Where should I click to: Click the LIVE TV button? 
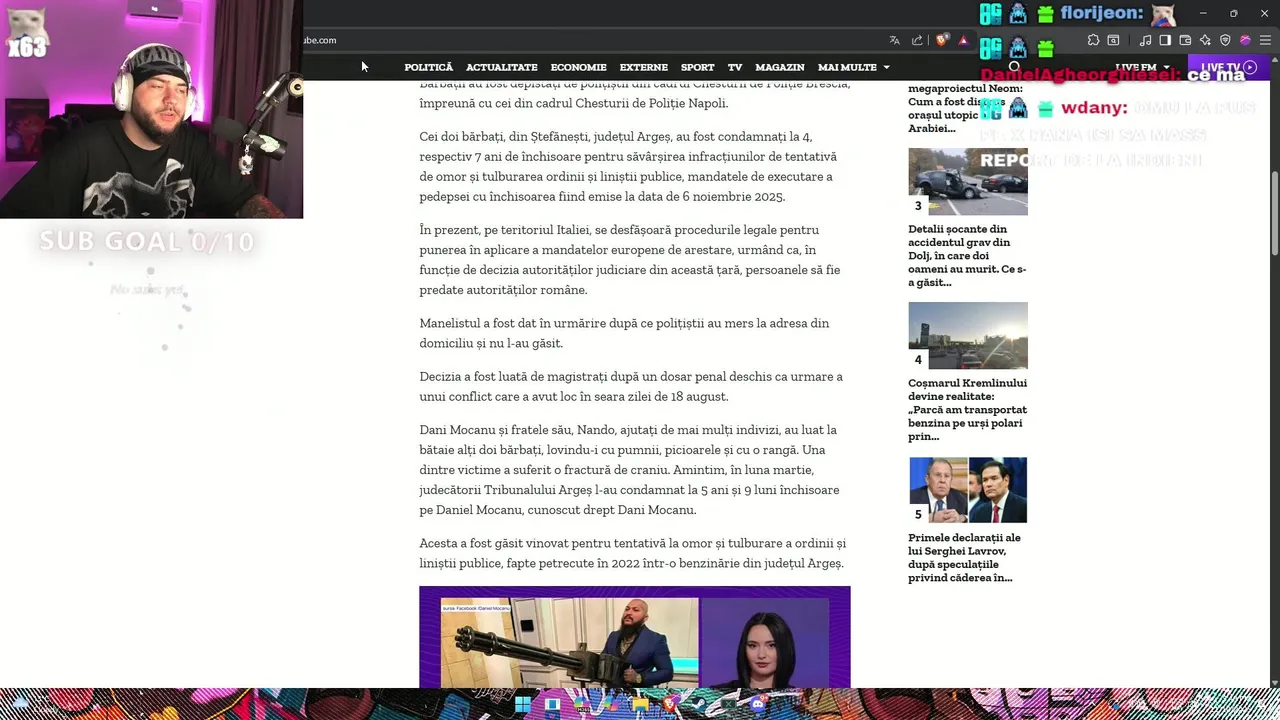[x=1228, y=67]
